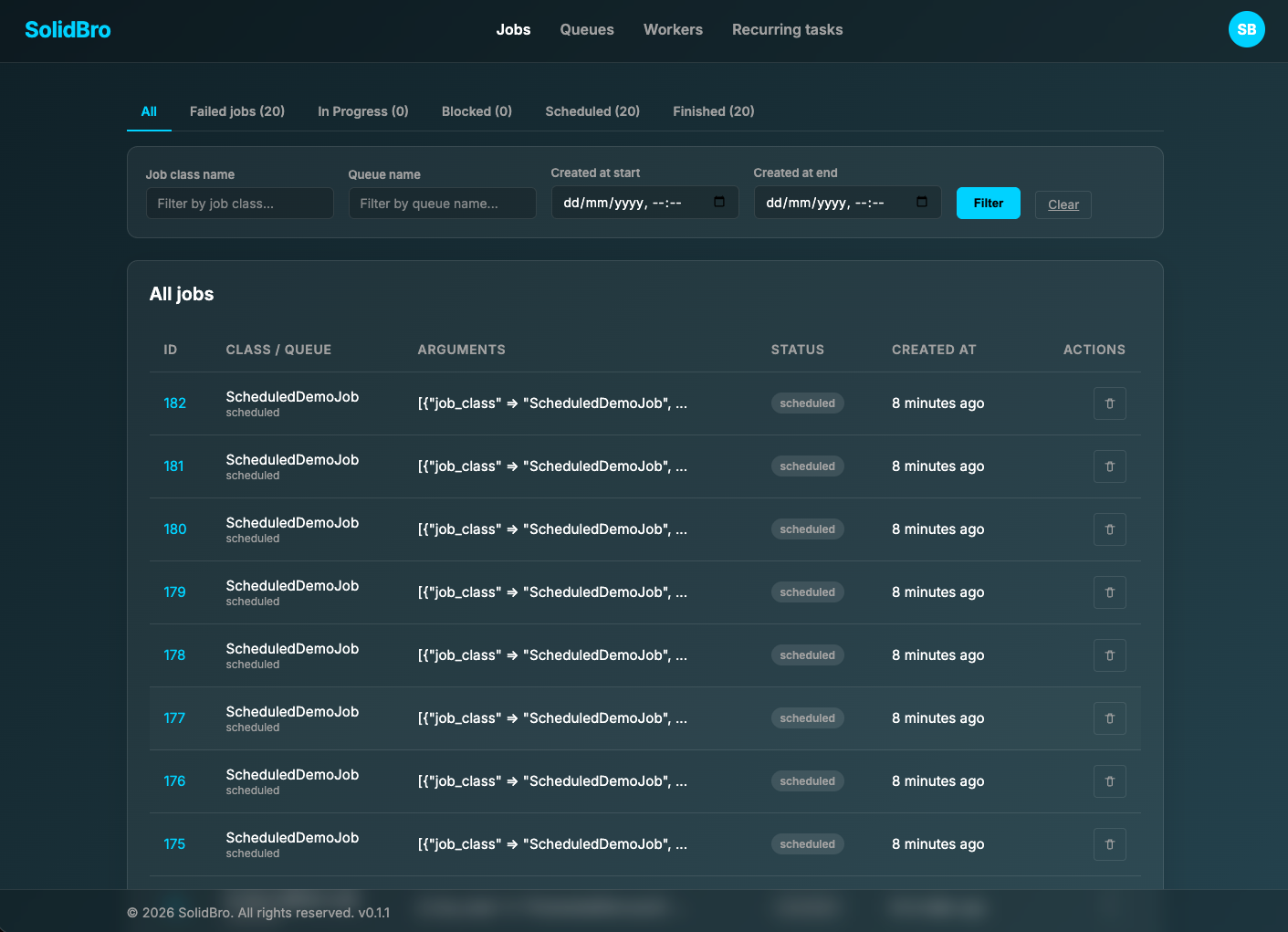Open details for job 180
The width and height of the screenshot is (1288, 932).
pyautogui.click(x=174, y=529)
